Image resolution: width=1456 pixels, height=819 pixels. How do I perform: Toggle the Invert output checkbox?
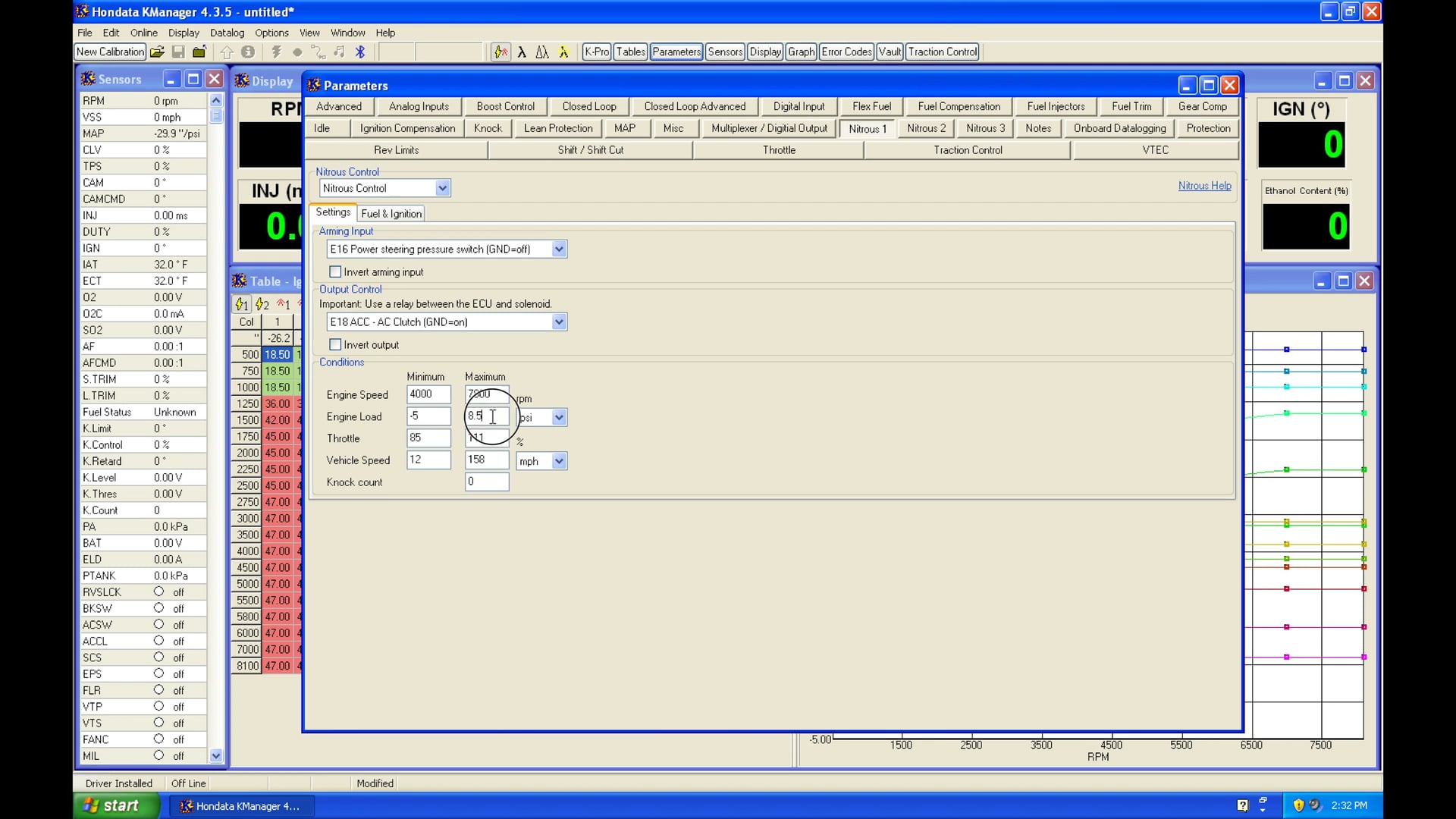point(335,344)
